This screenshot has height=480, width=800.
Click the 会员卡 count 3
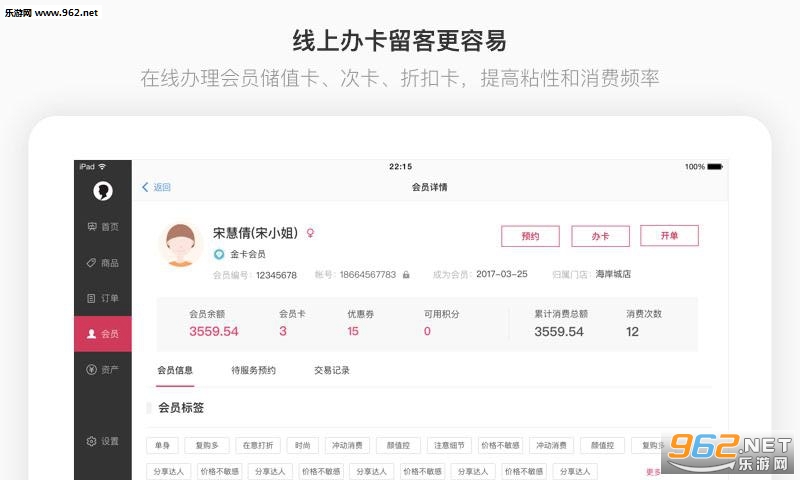point(283,331)
